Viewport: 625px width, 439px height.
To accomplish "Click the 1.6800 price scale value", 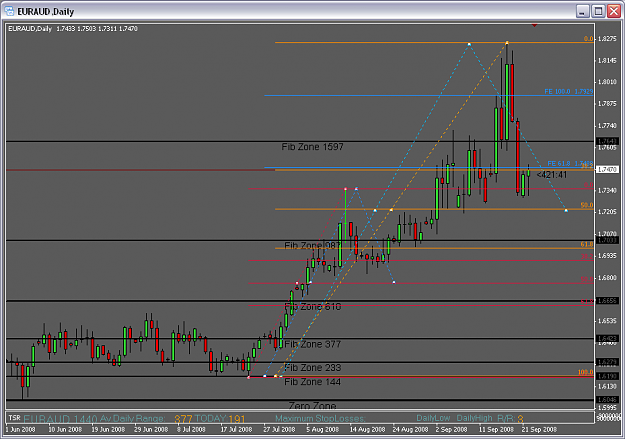I will coord(607,278).
